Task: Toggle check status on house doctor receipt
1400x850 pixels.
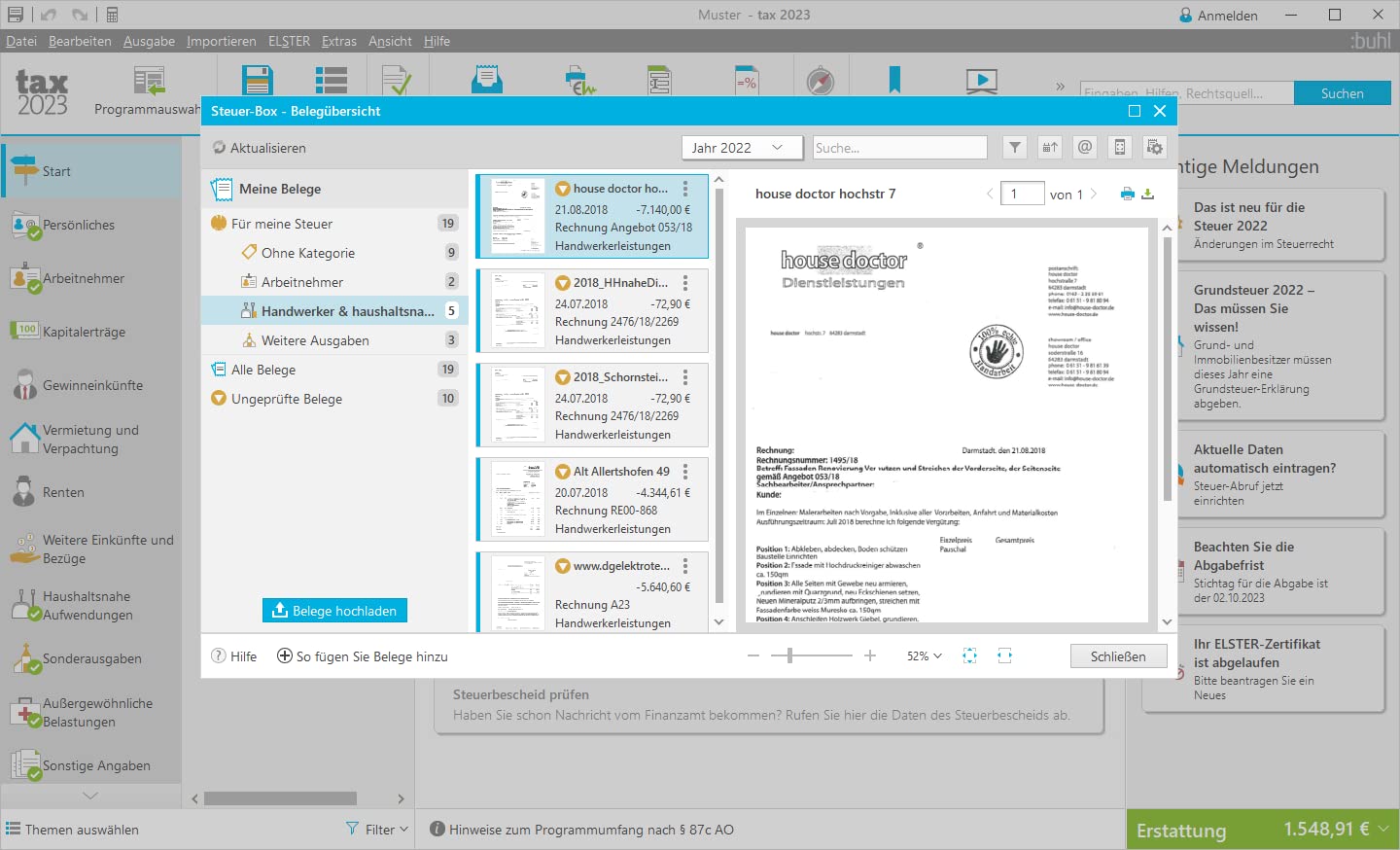Action: click(562, 189)
